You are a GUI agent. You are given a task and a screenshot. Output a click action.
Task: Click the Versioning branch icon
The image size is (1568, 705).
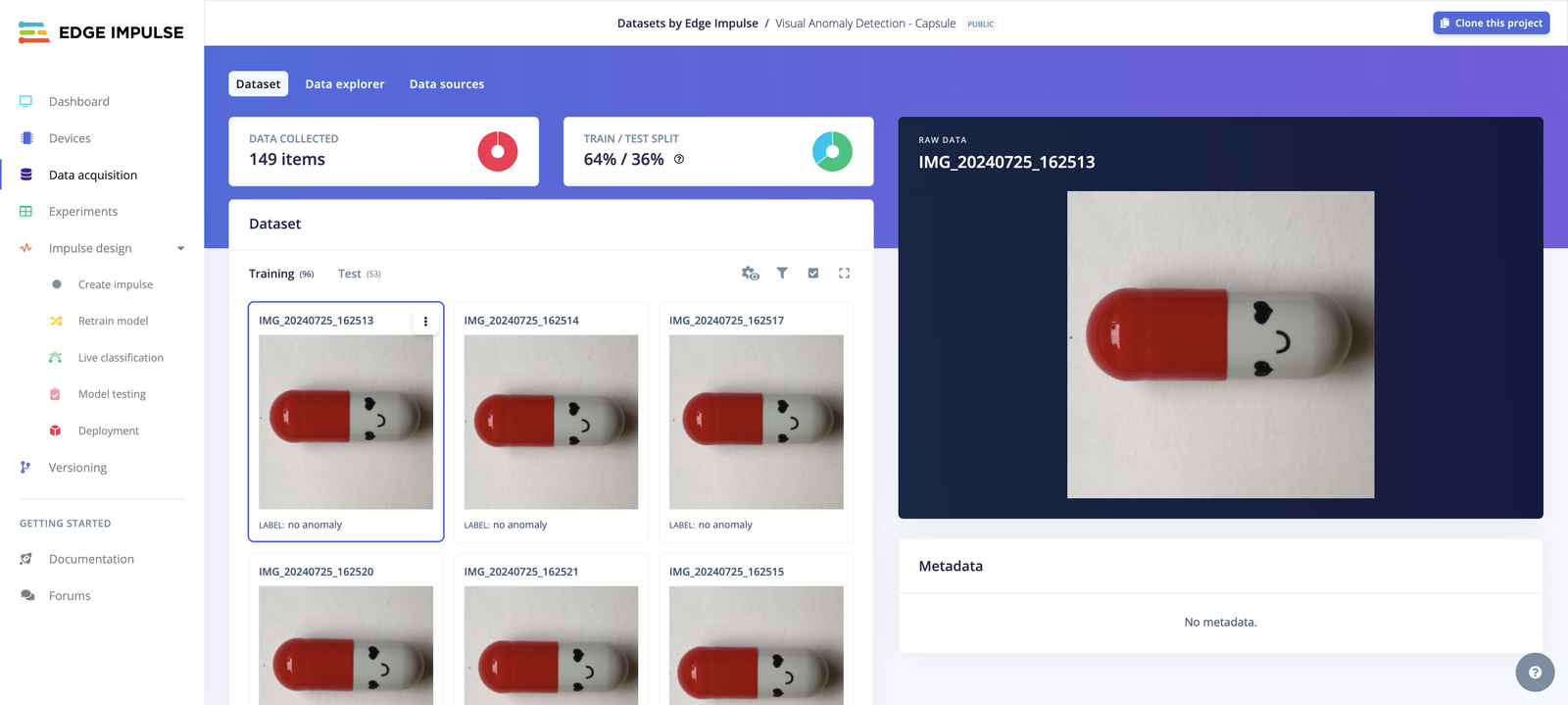tap(25, 468)
